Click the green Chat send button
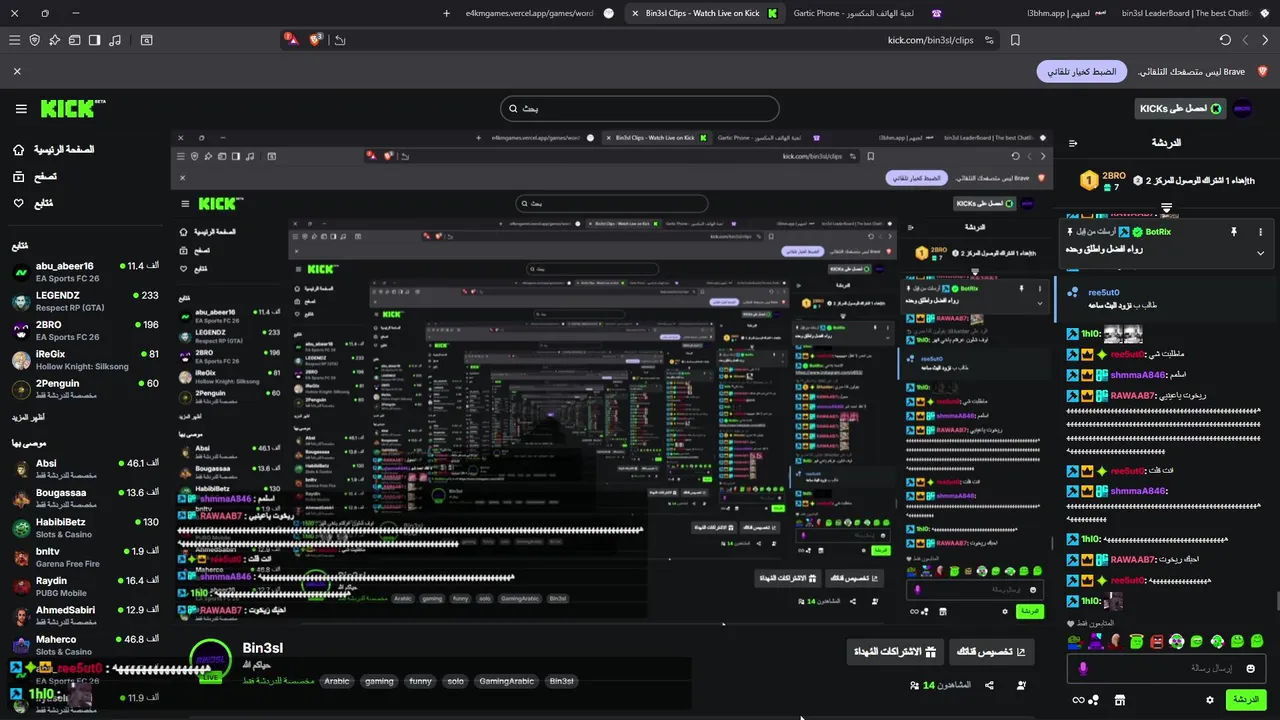This screenshot has width=1280, height=720. [1246, 700]
